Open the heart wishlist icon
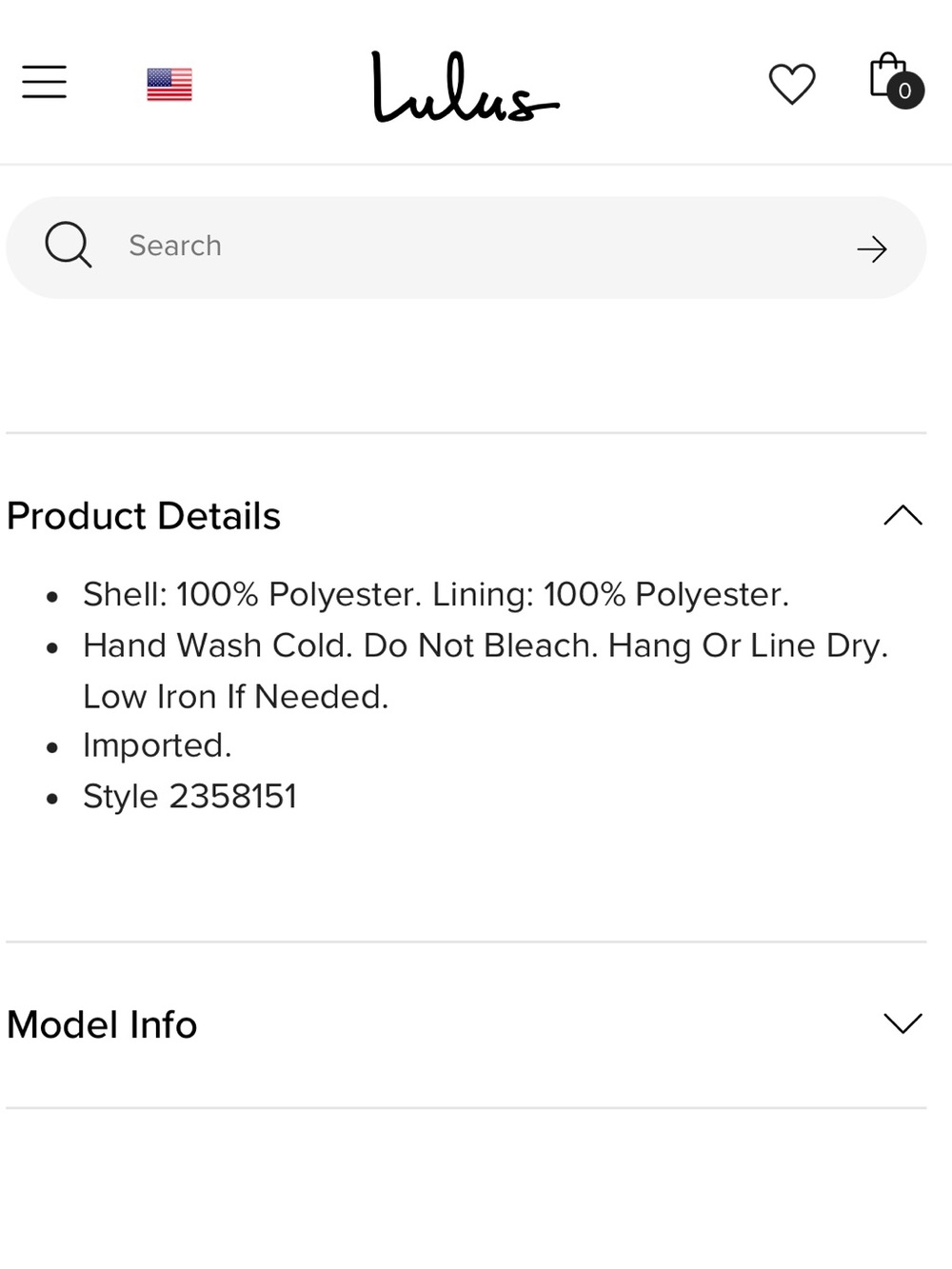 (792, 84)
